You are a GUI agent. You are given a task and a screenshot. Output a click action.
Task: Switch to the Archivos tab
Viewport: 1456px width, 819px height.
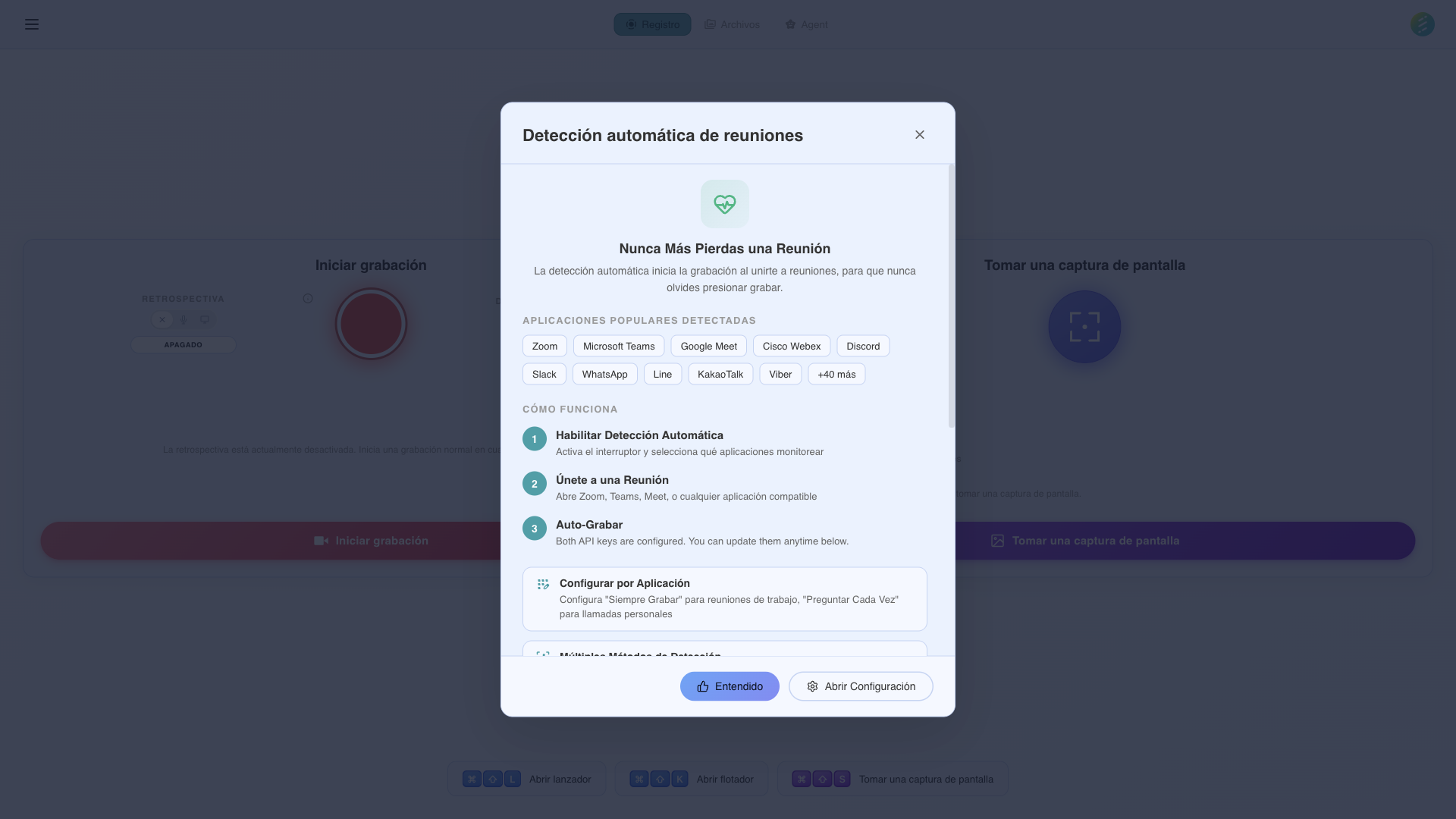coord(732,24)
